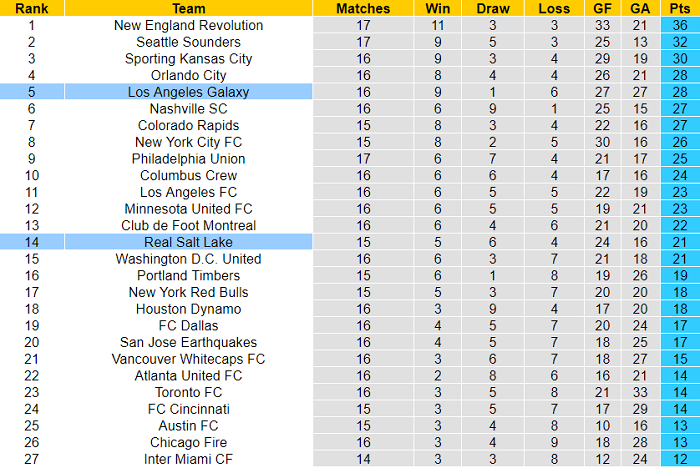Click the Pts column header
This screenshot has height=468, width=700.
point(679,8)
